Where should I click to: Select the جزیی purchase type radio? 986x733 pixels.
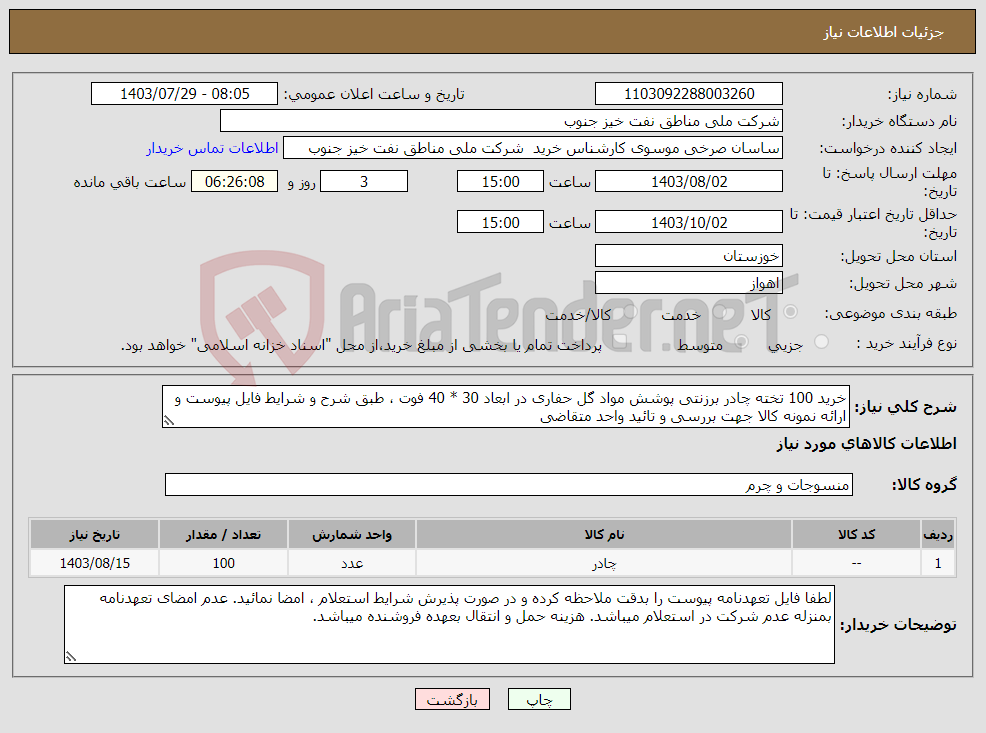pos(821,341)
